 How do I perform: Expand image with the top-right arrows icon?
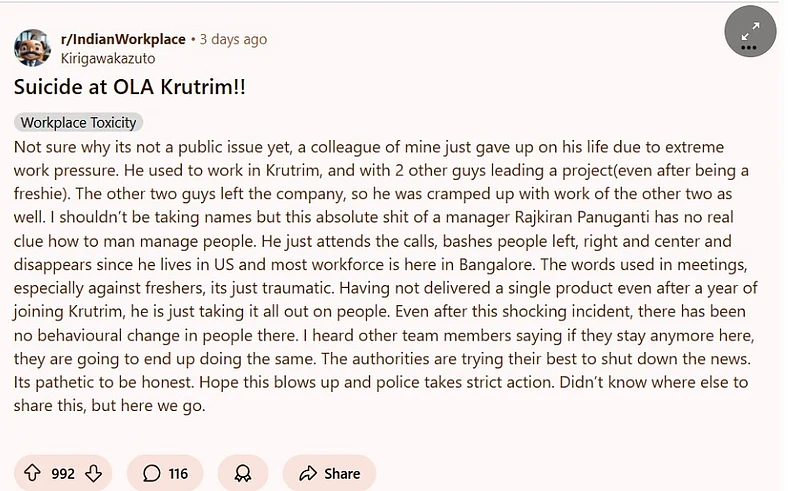(749, 28)
